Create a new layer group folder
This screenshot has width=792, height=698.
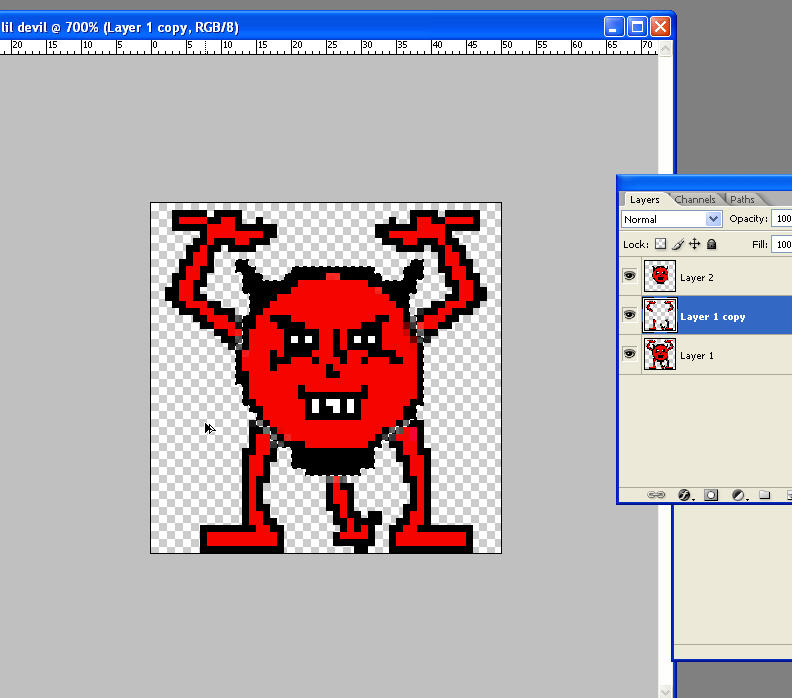coord(764,494)
